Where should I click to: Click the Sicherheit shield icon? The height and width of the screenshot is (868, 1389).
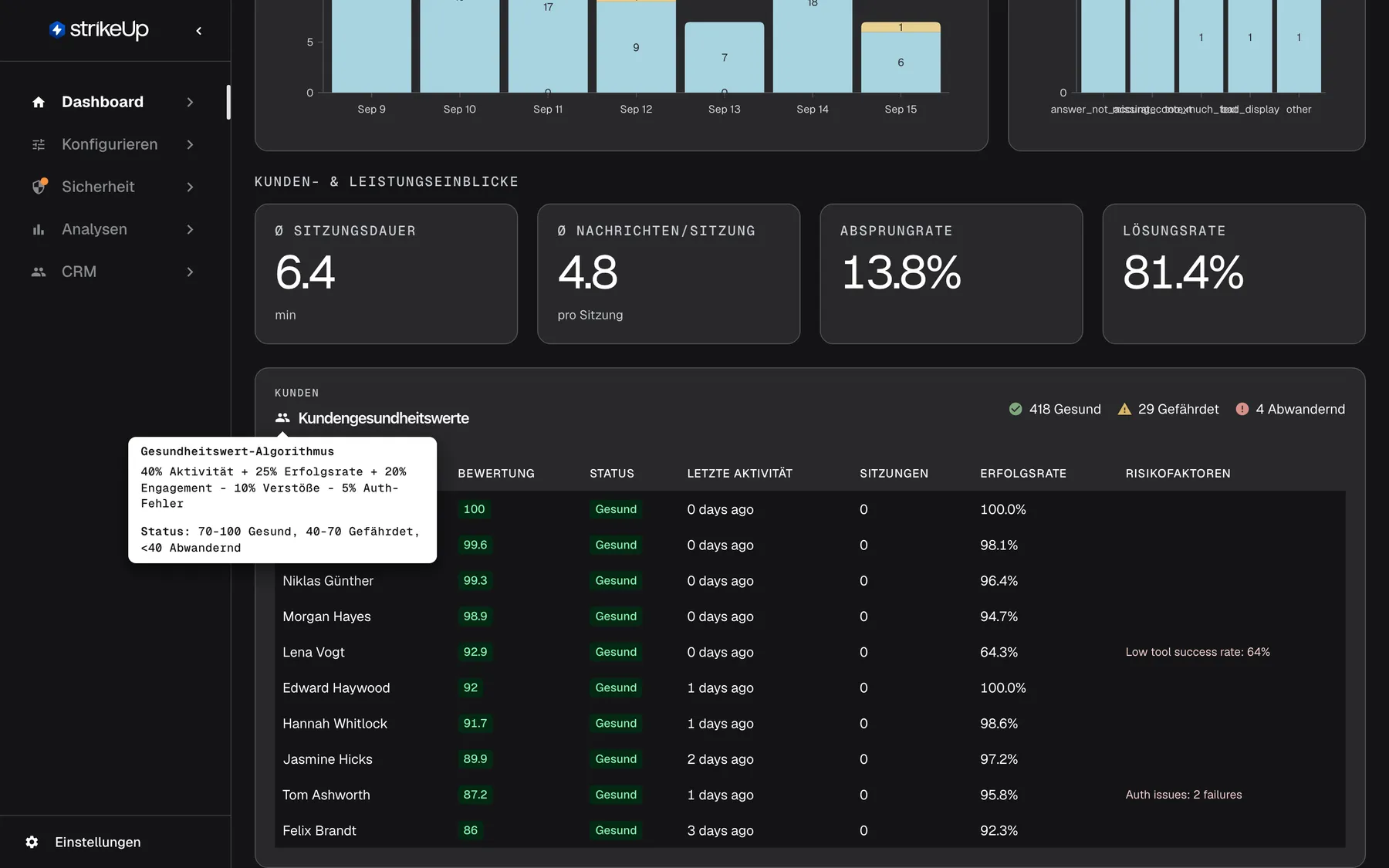[x=39, y=187]
